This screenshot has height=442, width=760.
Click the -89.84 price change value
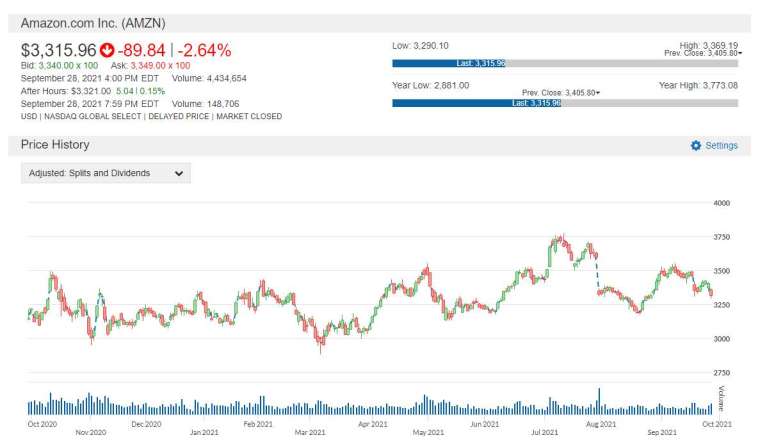[x=142, y=50]
